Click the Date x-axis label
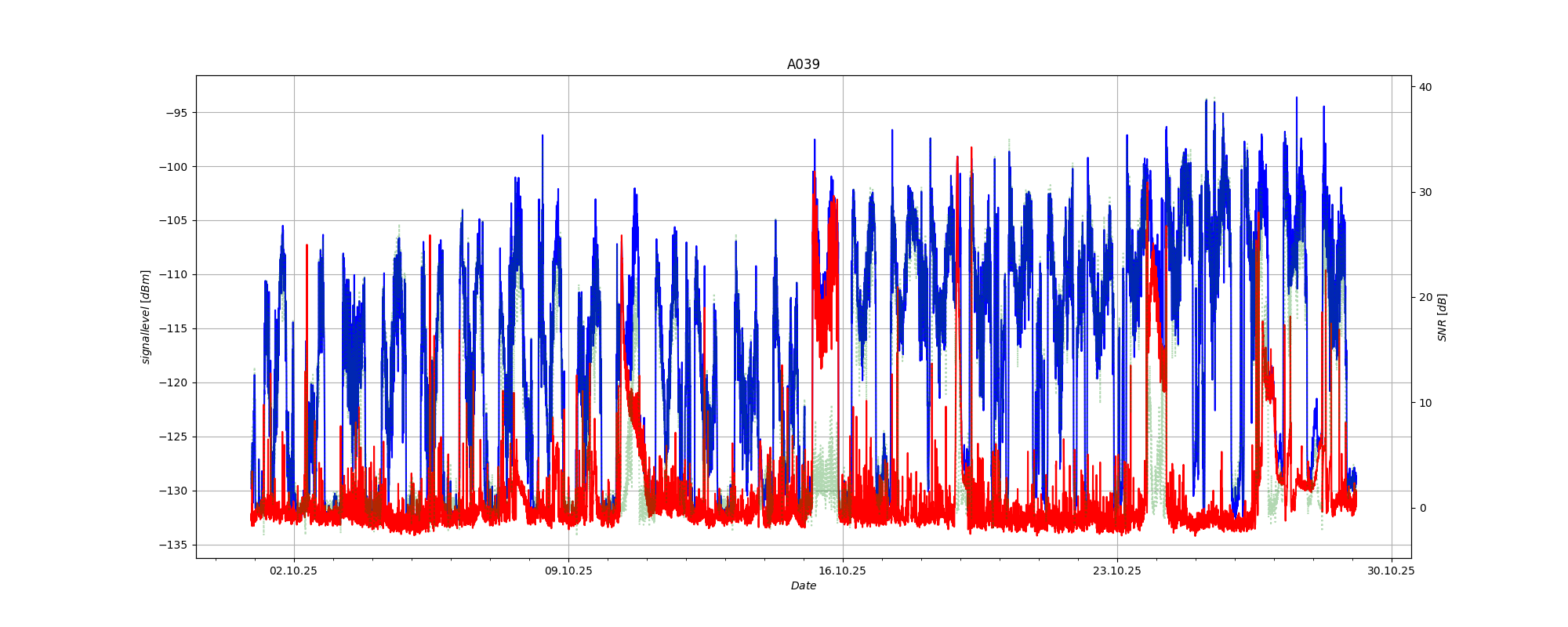The width and height of the screenshot is (1568, 627). click(x=803, y=585)
